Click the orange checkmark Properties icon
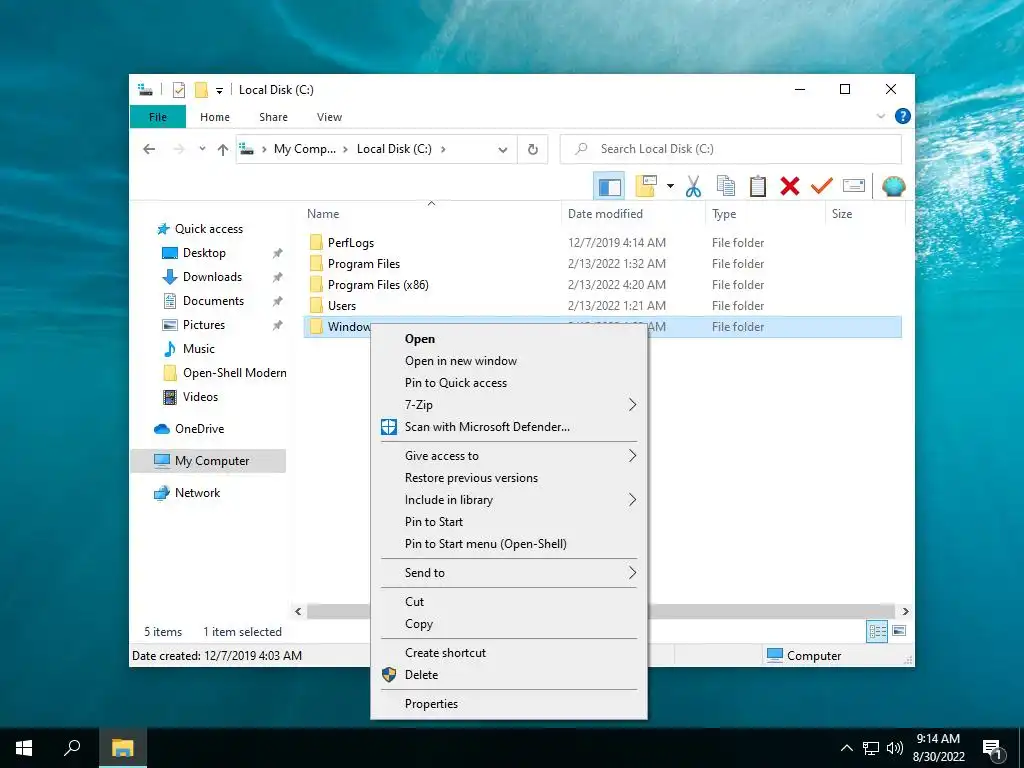The width and height of the screenshot is (1024, 768). (x=822, y=187)
